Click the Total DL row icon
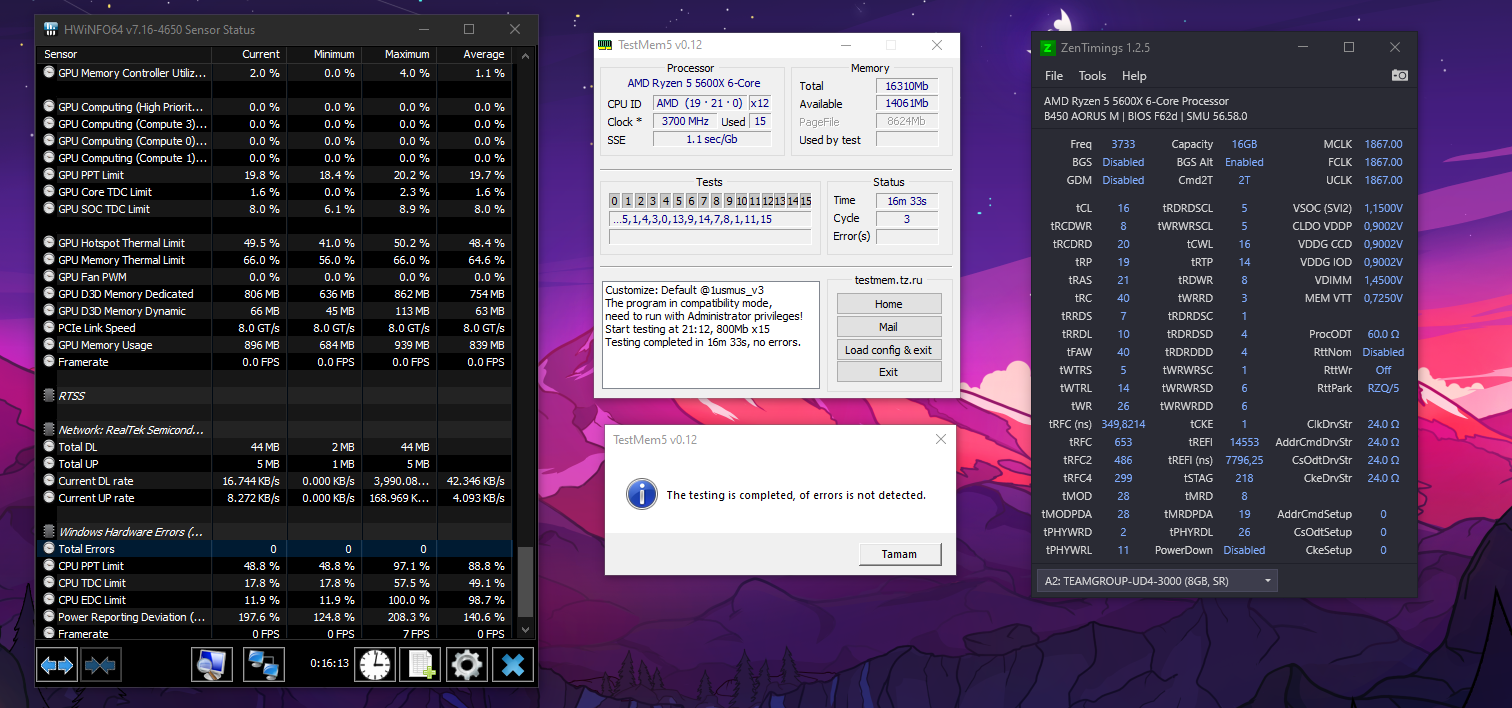1512x708 pixels. 50,447
